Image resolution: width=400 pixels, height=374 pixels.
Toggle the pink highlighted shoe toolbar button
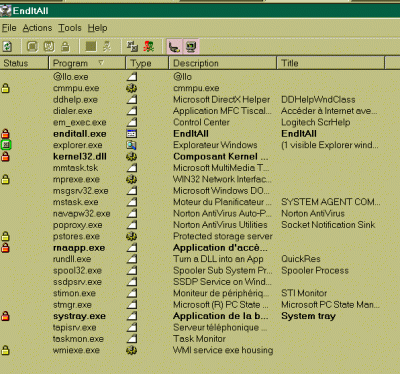(174, 47)
